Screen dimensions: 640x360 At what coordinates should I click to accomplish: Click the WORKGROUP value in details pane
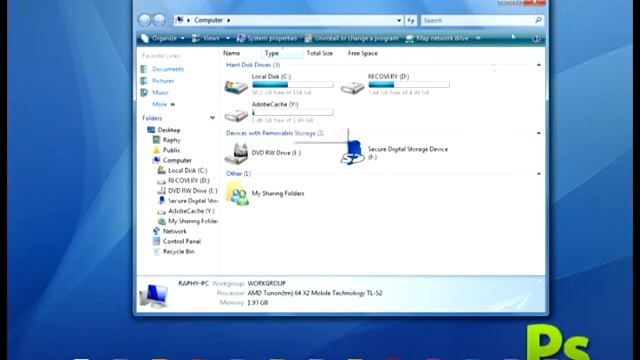click(267, 283)
